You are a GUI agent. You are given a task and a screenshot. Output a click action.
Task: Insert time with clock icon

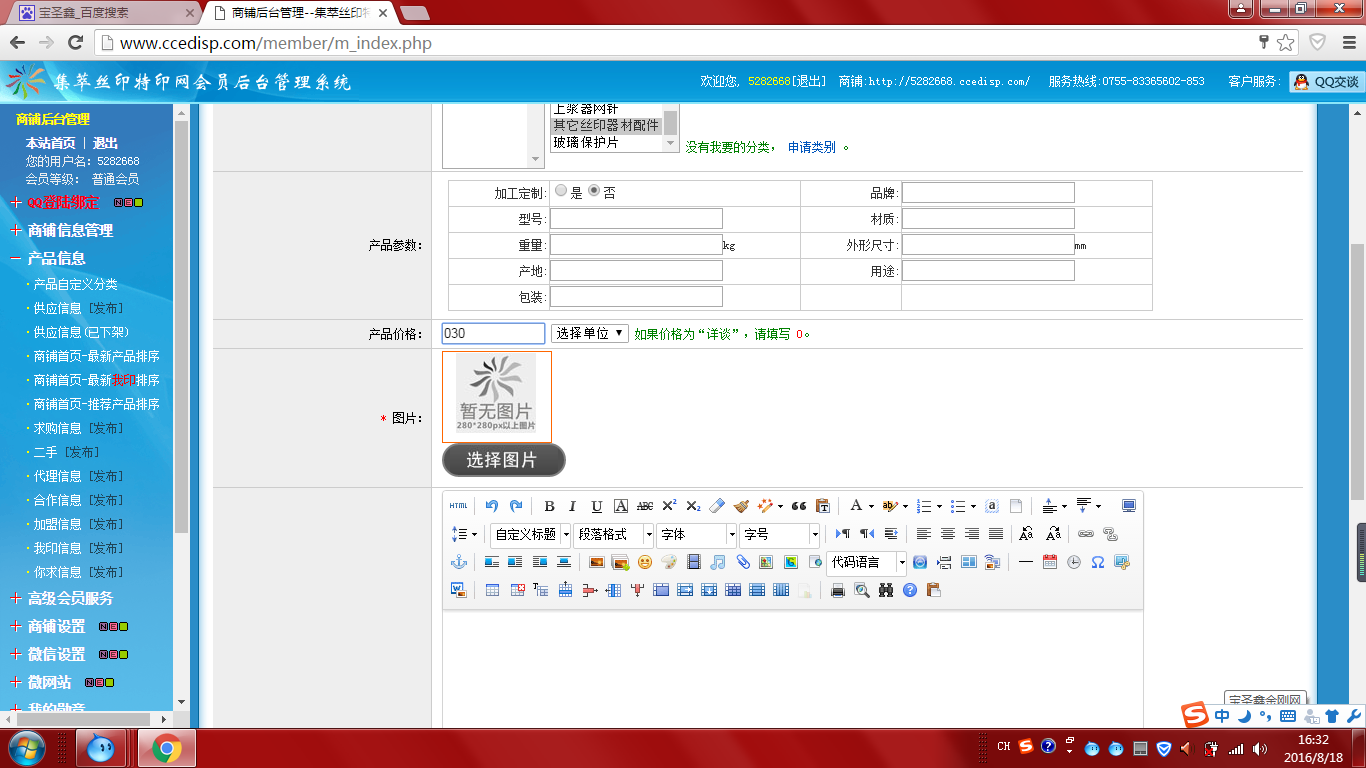[1073, 562]
